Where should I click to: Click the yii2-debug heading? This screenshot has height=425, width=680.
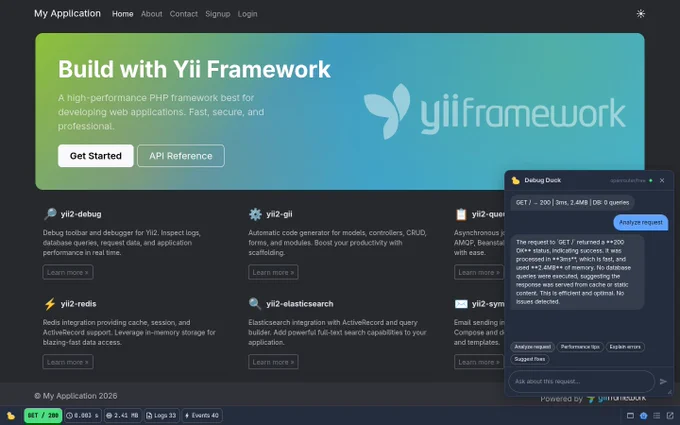coord(81,214)
